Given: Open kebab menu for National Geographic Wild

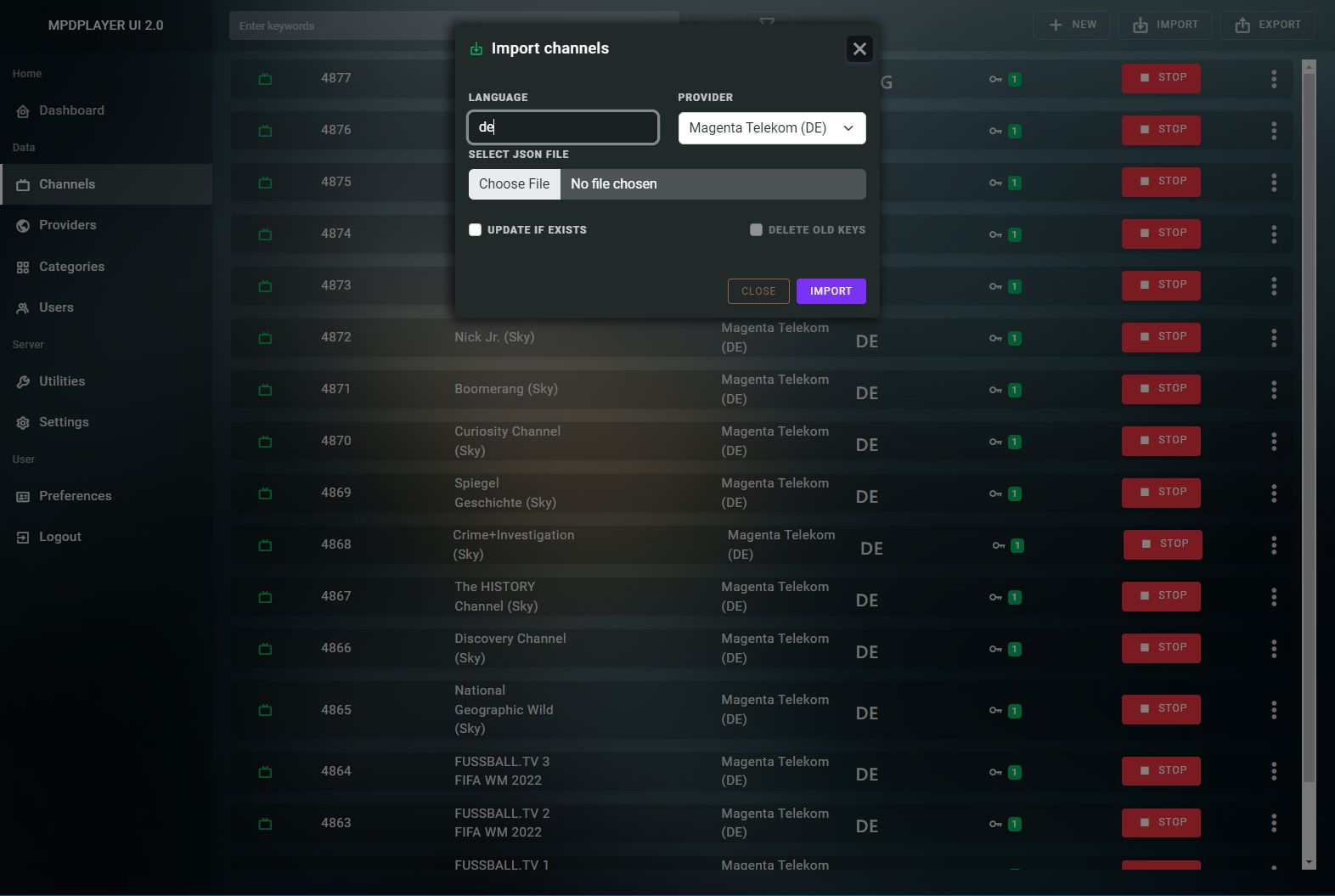Looking at the screenshot, I should [1273, 710].
